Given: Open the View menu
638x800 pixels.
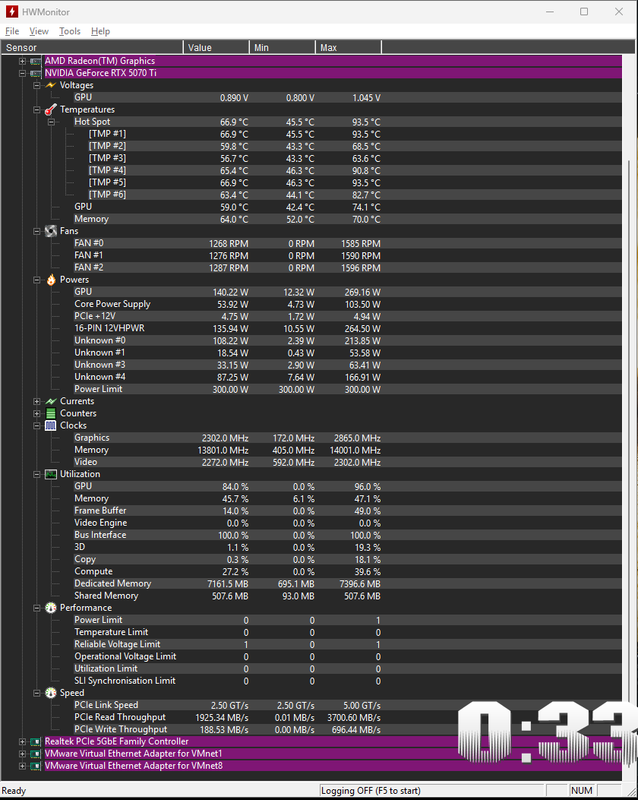Looking at the screenshot, I should 39,31.
